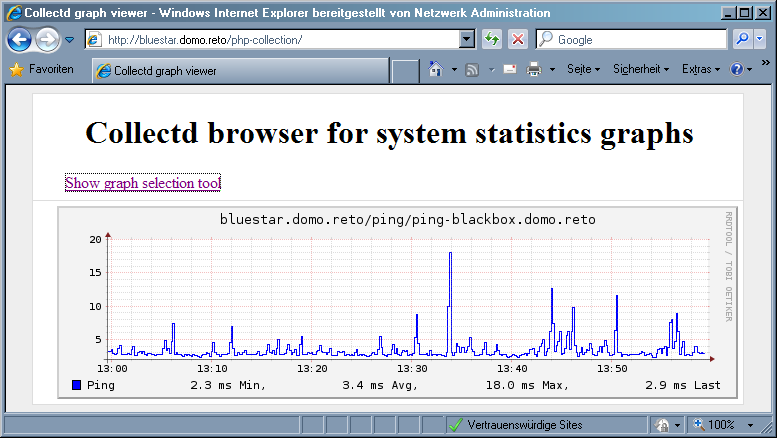Open the Favoriten star button
This screenshot has width=777, height=438.
click(42, 70)
